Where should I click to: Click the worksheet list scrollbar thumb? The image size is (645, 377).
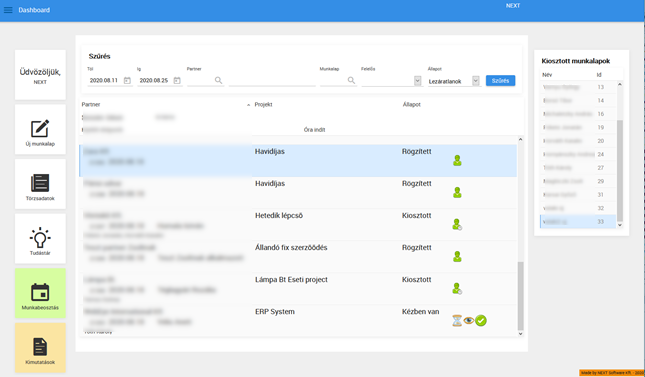click(x=520, y=296)
